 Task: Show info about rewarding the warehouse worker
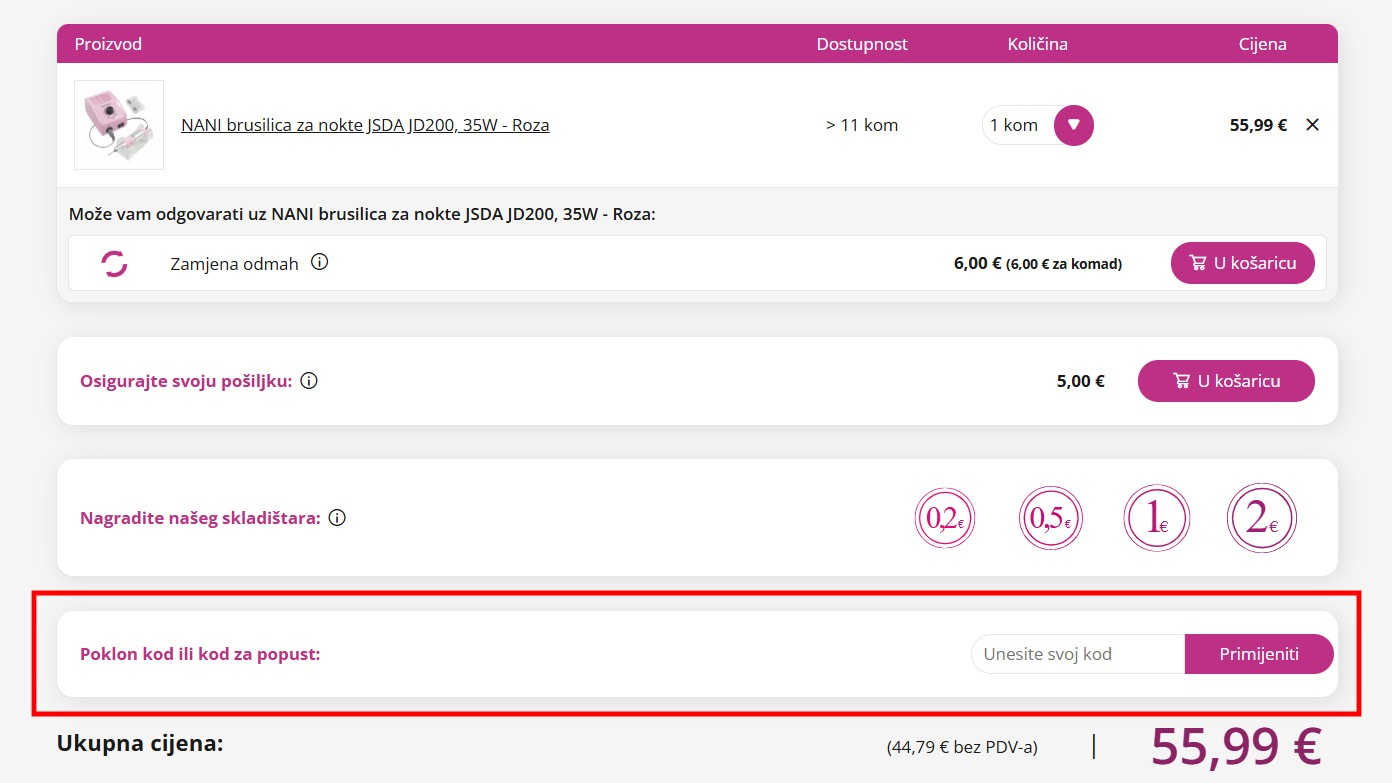[x=337, y=518]
